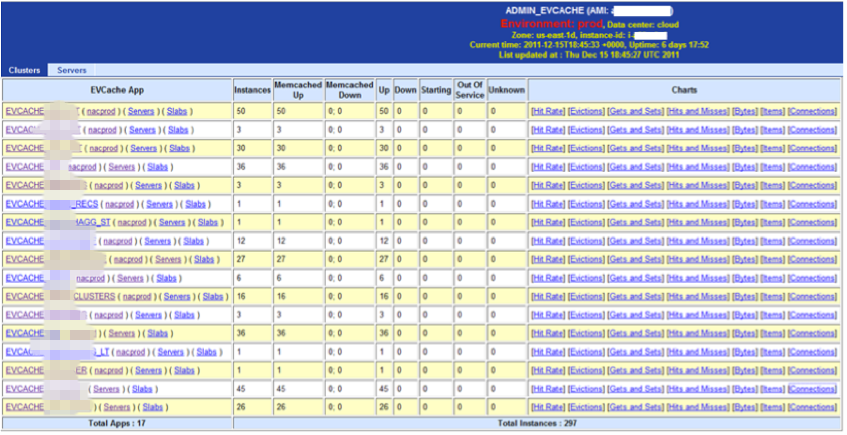Open Connections chart for the 45-instance app
The image size is (847, 435).
pyautogui.click(x=812, y=389)
